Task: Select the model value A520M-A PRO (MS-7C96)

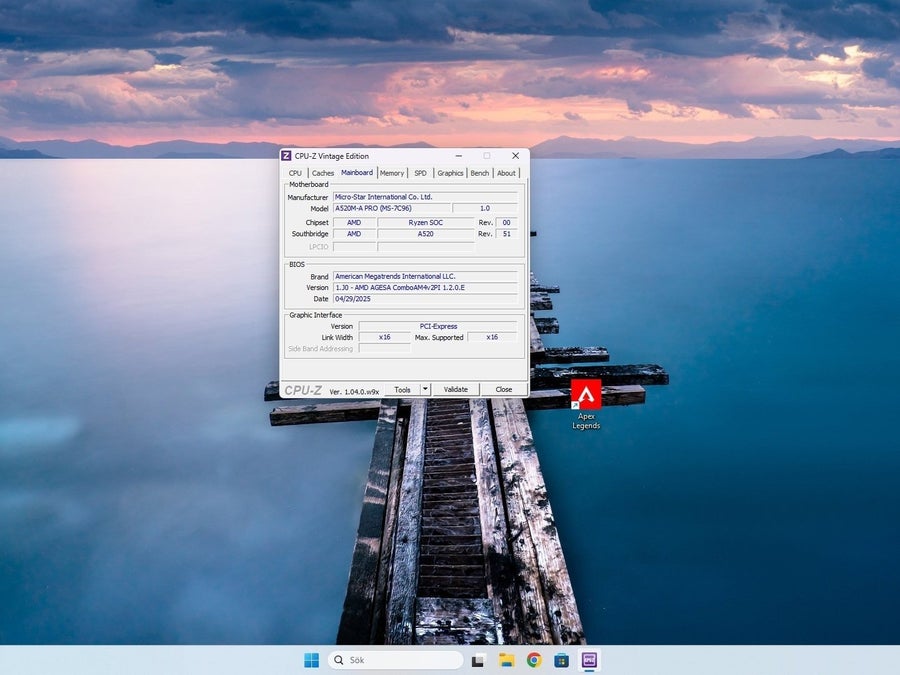Action: pos(391,208)
